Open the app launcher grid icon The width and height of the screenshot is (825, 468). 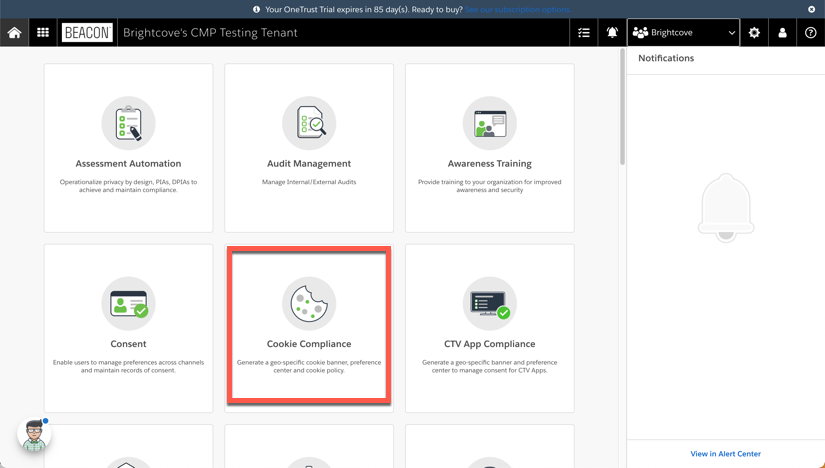(43, 33)
